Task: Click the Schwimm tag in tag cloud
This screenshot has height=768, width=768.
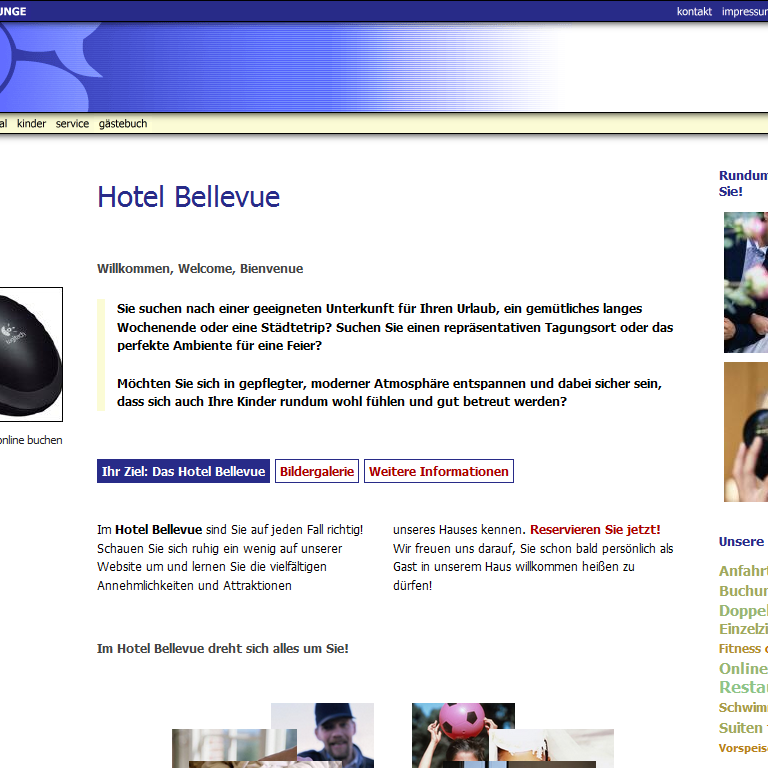Action: tap(743, 707)
